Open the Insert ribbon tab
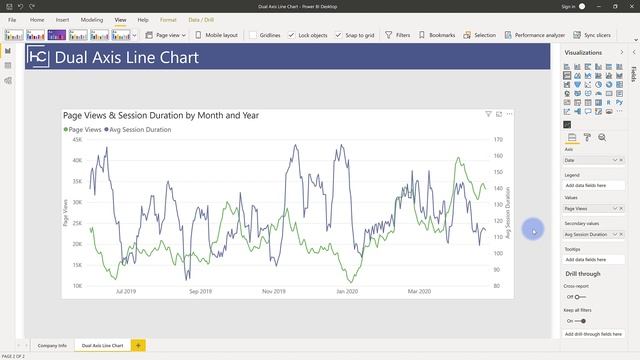The height and width of the screenshot is (360, 640). [x=62, y=20]
